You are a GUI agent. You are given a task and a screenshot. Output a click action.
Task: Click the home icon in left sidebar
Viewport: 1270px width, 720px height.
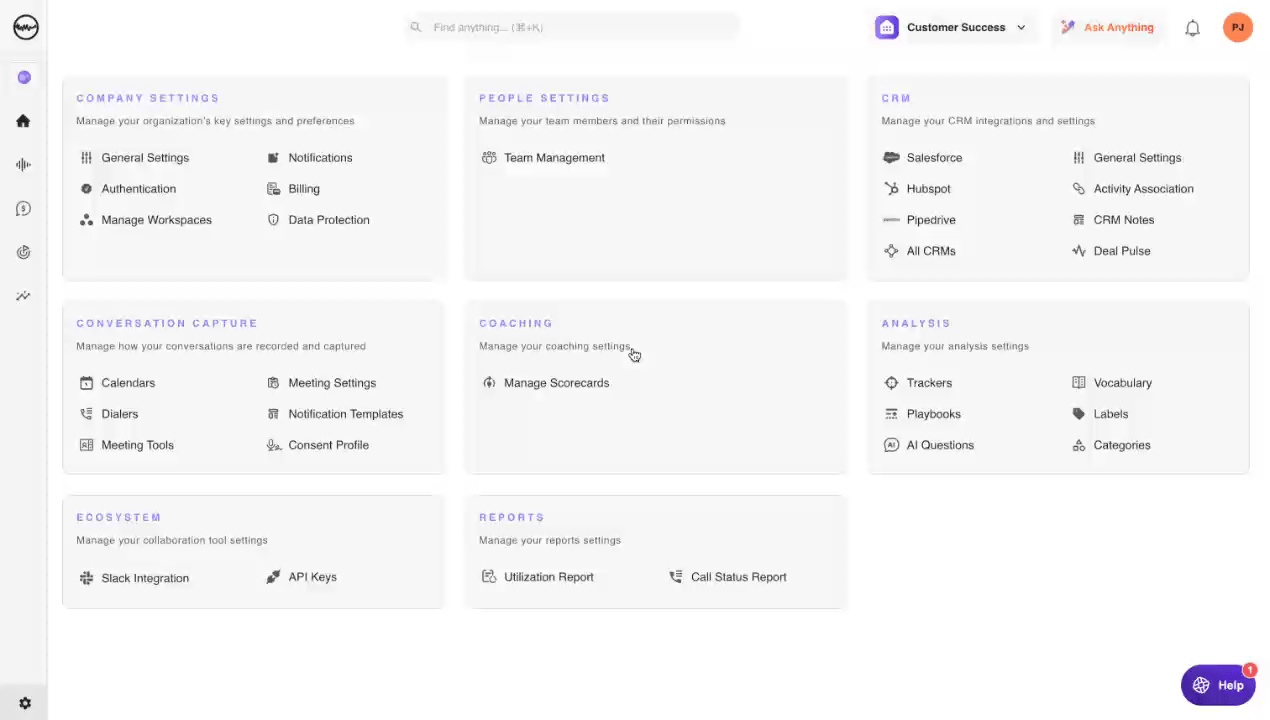[23, 121]
